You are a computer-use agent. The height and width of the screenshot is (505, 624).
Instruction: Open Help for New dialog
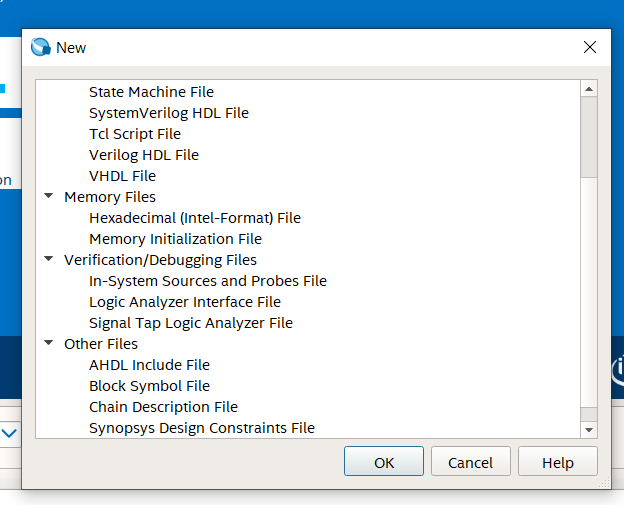click(x=557, y=462)
